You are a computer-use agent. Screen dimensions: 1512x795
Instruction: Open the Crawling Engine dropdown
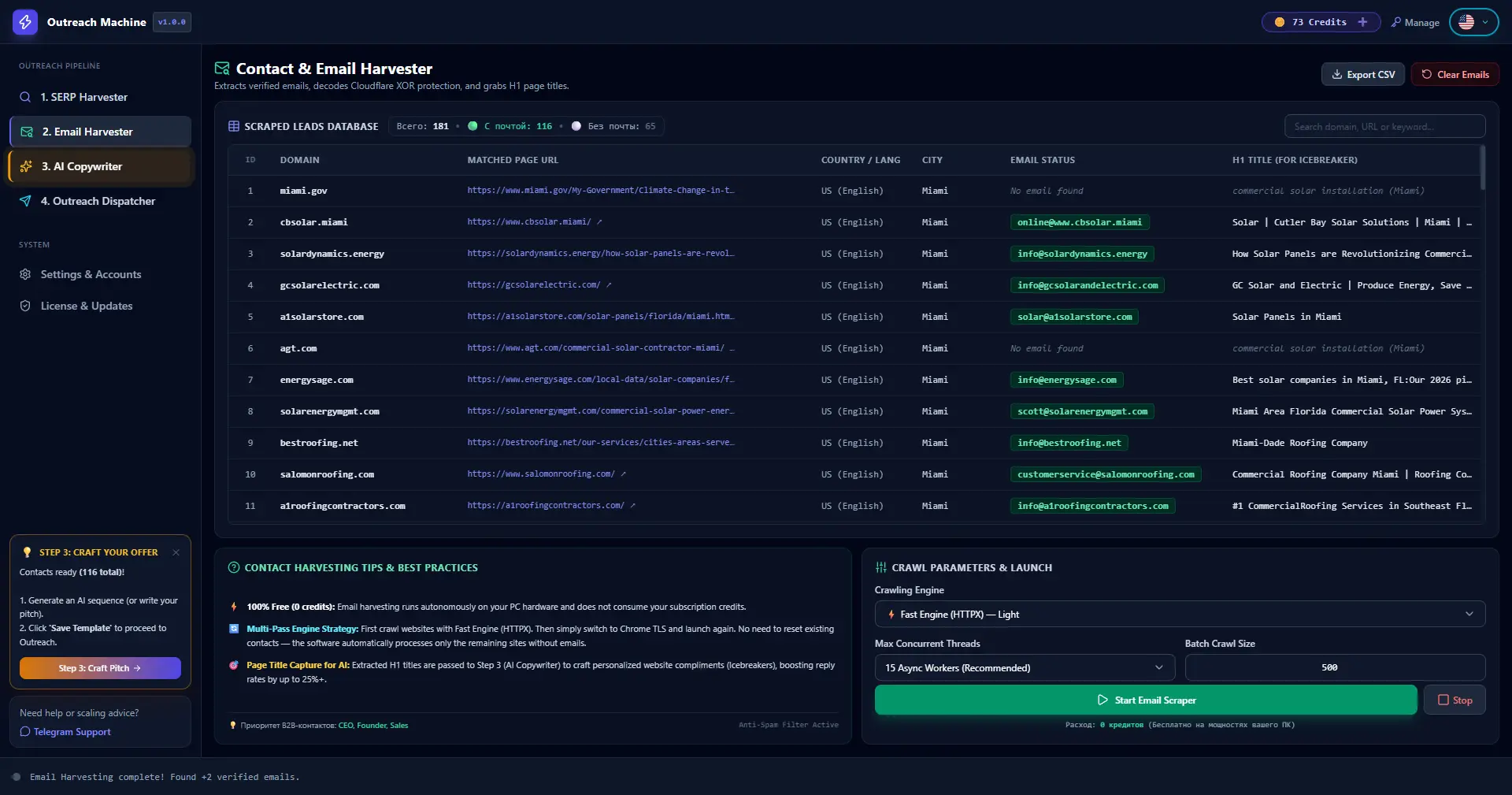click(1180, 614)
